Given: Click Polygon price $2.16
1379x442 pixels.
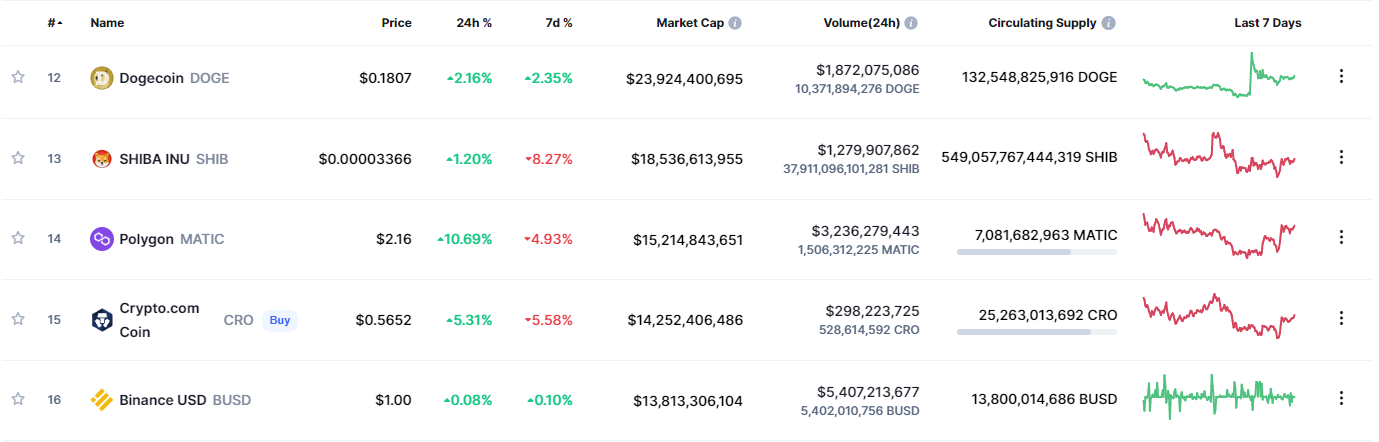Looking at the screenshot, I should click(393, 239).
